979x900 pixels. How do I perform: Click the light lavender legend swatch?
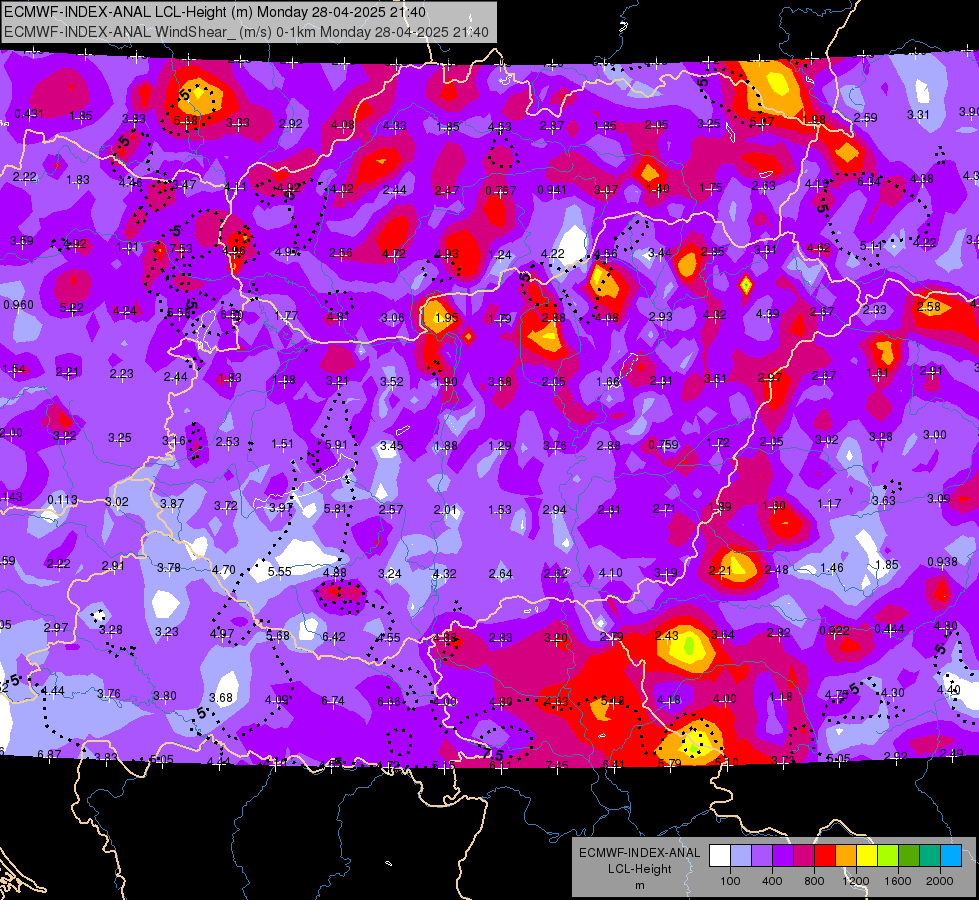pyautogui.click(x=740, y=856)
